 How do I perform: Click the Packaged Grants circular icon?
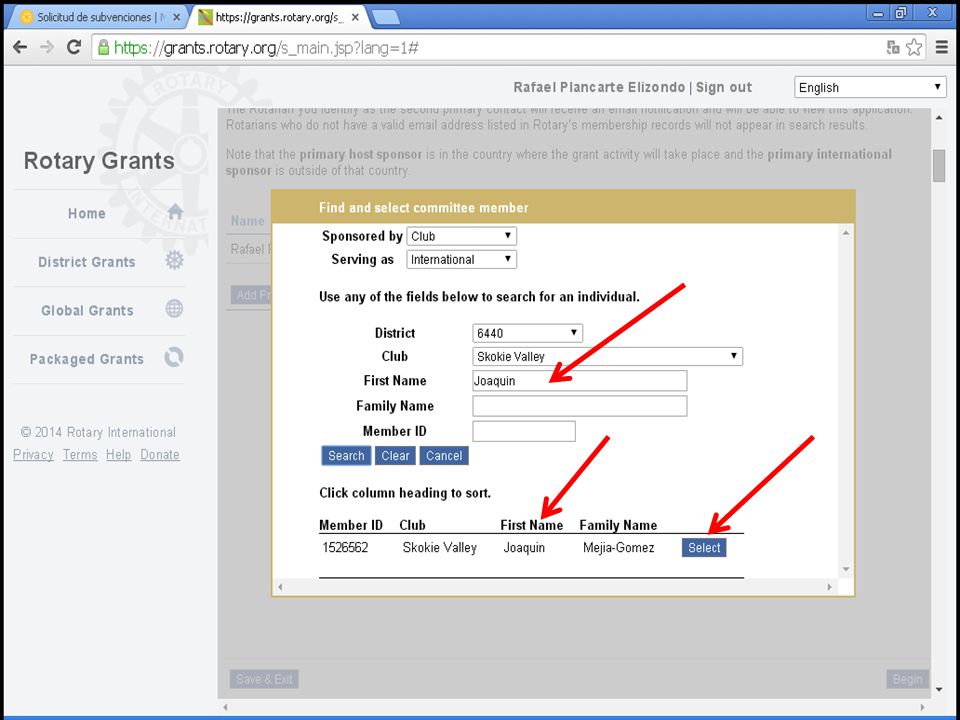pos(174,357)
